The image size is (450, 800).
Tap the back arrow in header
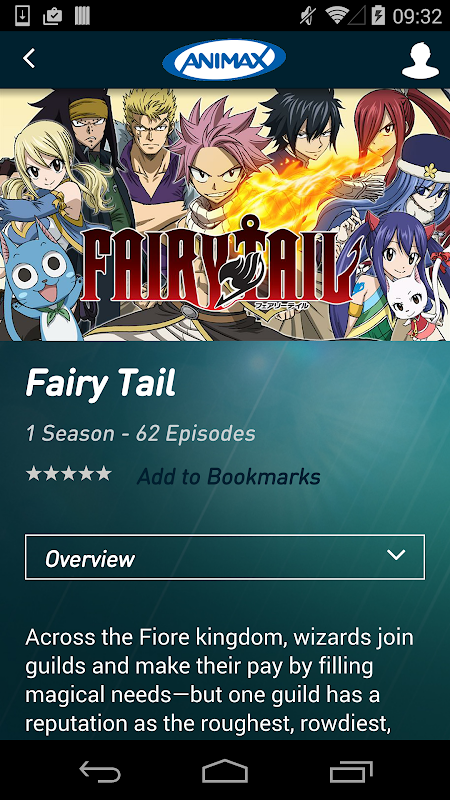[29, 59]
